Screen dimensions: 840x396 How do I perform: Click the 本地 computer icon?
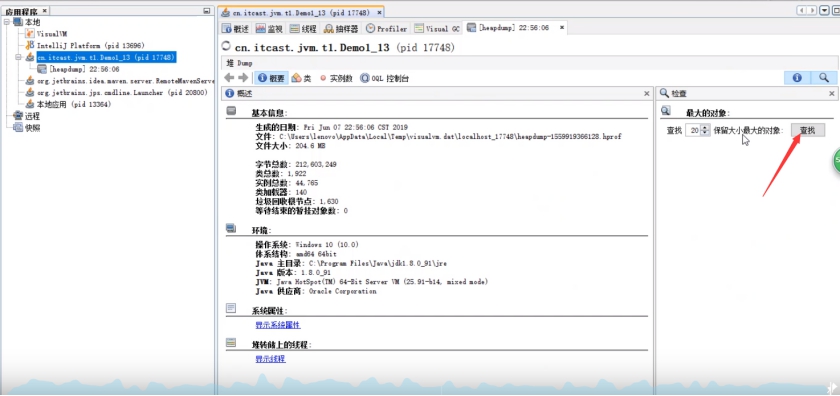tap(19, 22)
